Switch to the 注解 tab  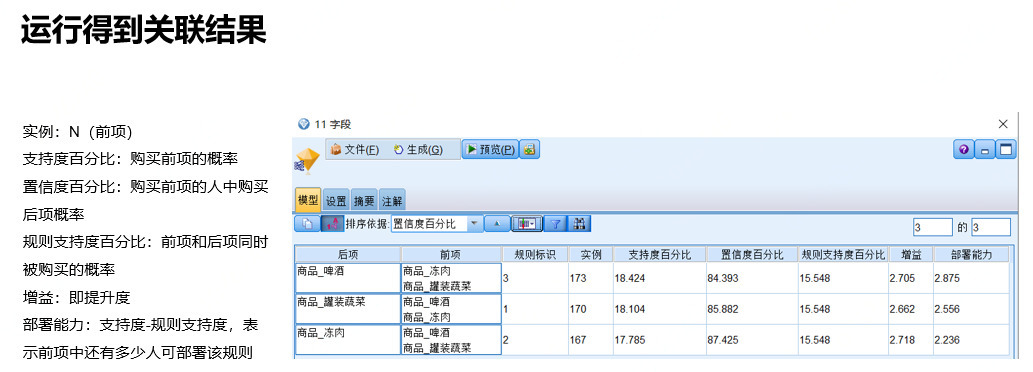(x=392, y=200)
